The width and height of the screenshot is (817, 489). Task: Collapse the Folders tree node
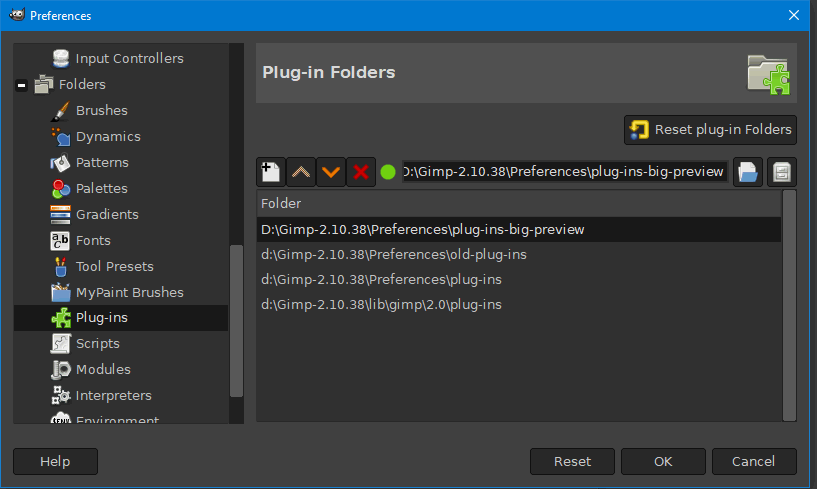21,85
